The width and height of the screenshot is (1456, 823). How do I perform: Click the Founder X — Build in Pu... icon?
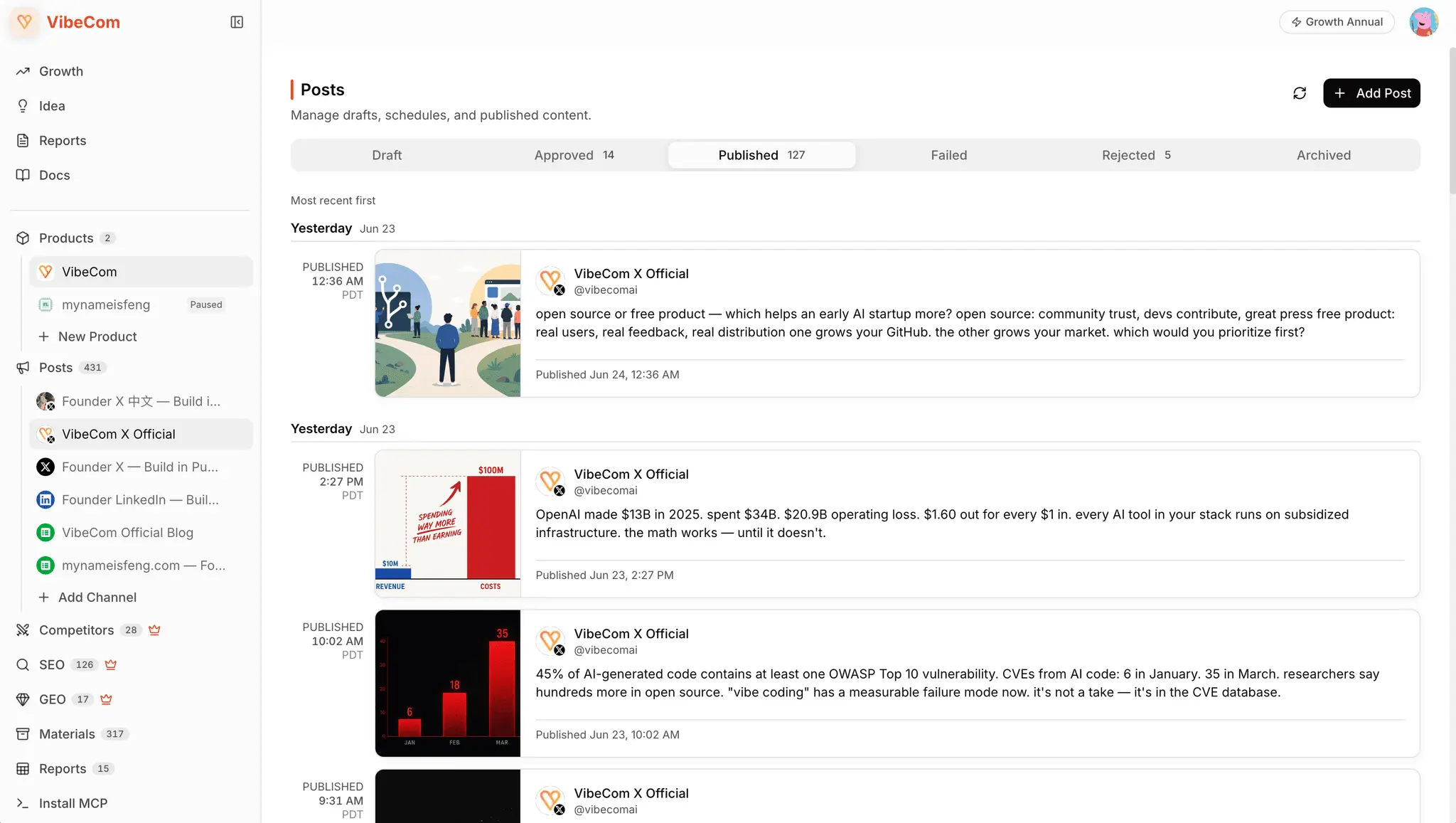tap(45, 467)
